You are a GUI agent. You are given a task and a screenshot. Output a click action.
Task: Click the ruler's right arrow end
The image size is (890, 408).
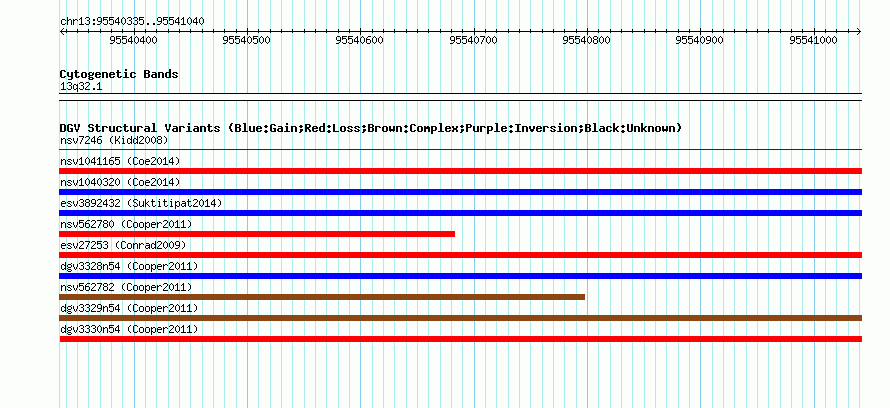tap(859, 31)
